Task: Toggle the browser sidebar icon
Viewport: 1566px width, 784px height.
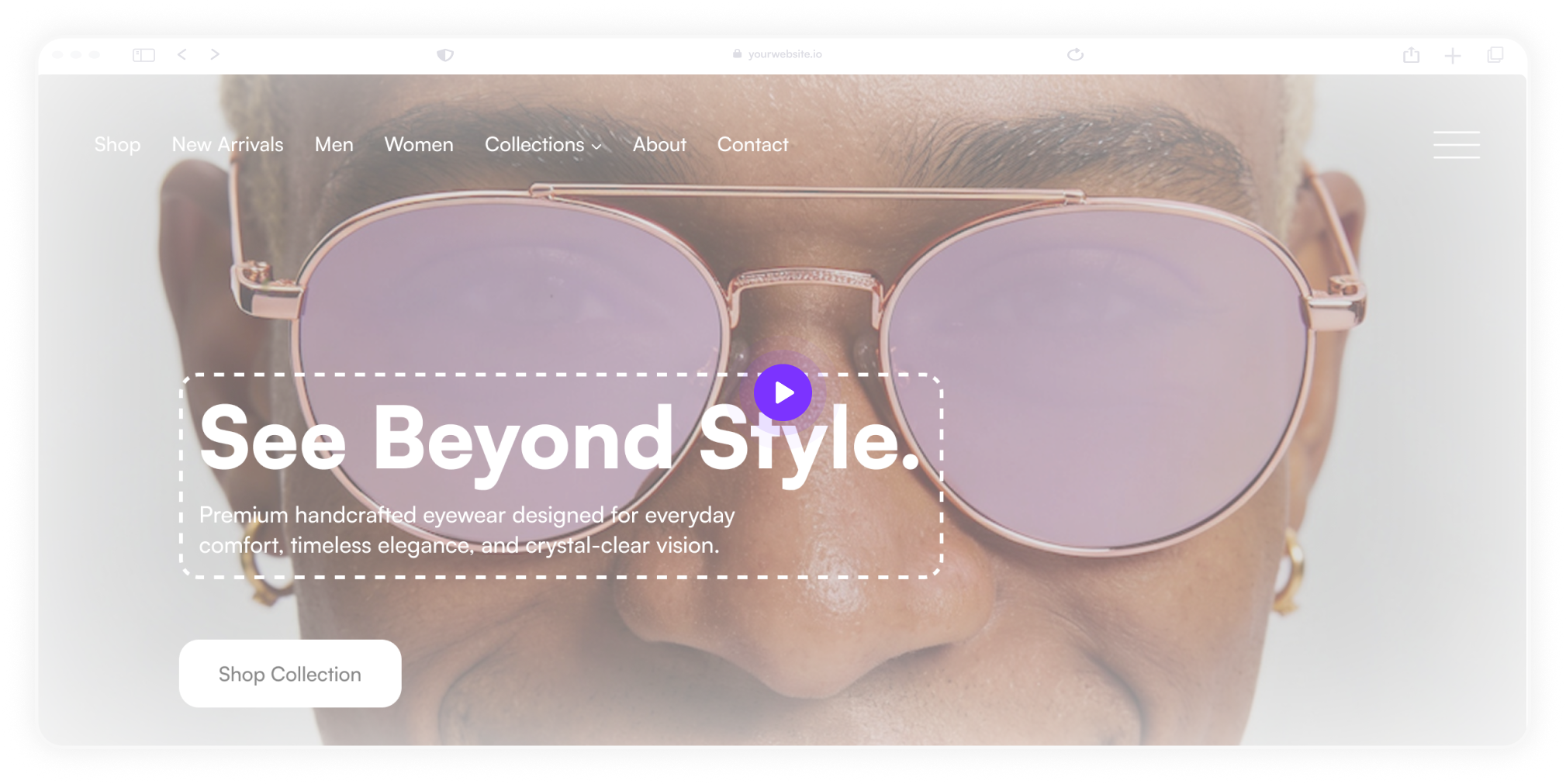Action: pos(143,55)
